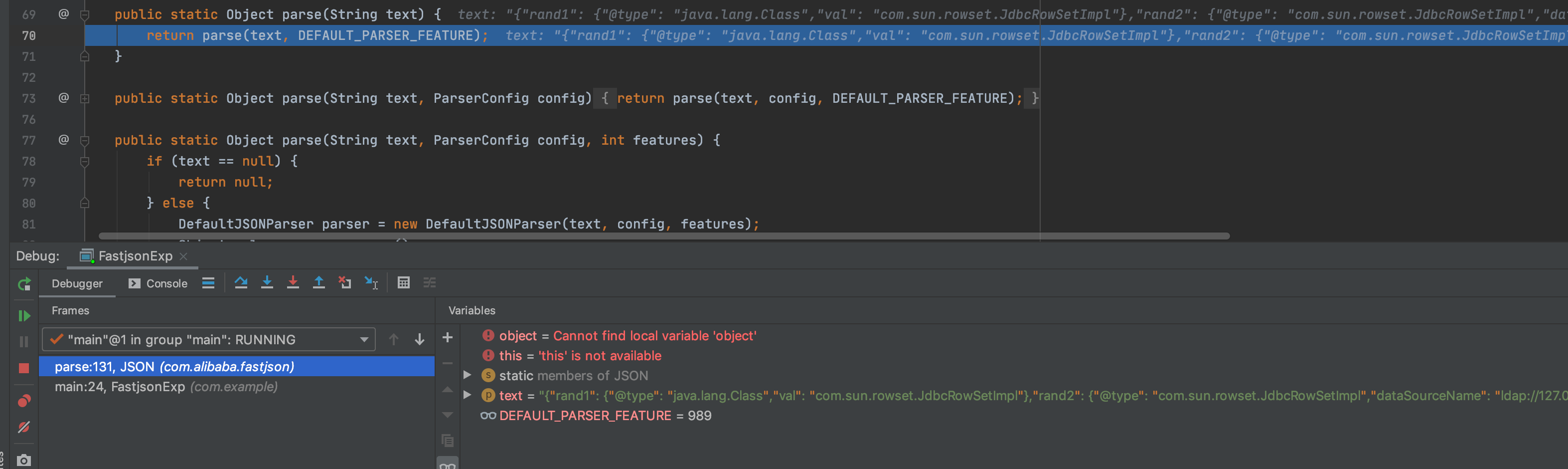Resume program execution
Viewport: 1568px width, 469px height.
pyautogui.click(x=24, y=315)
